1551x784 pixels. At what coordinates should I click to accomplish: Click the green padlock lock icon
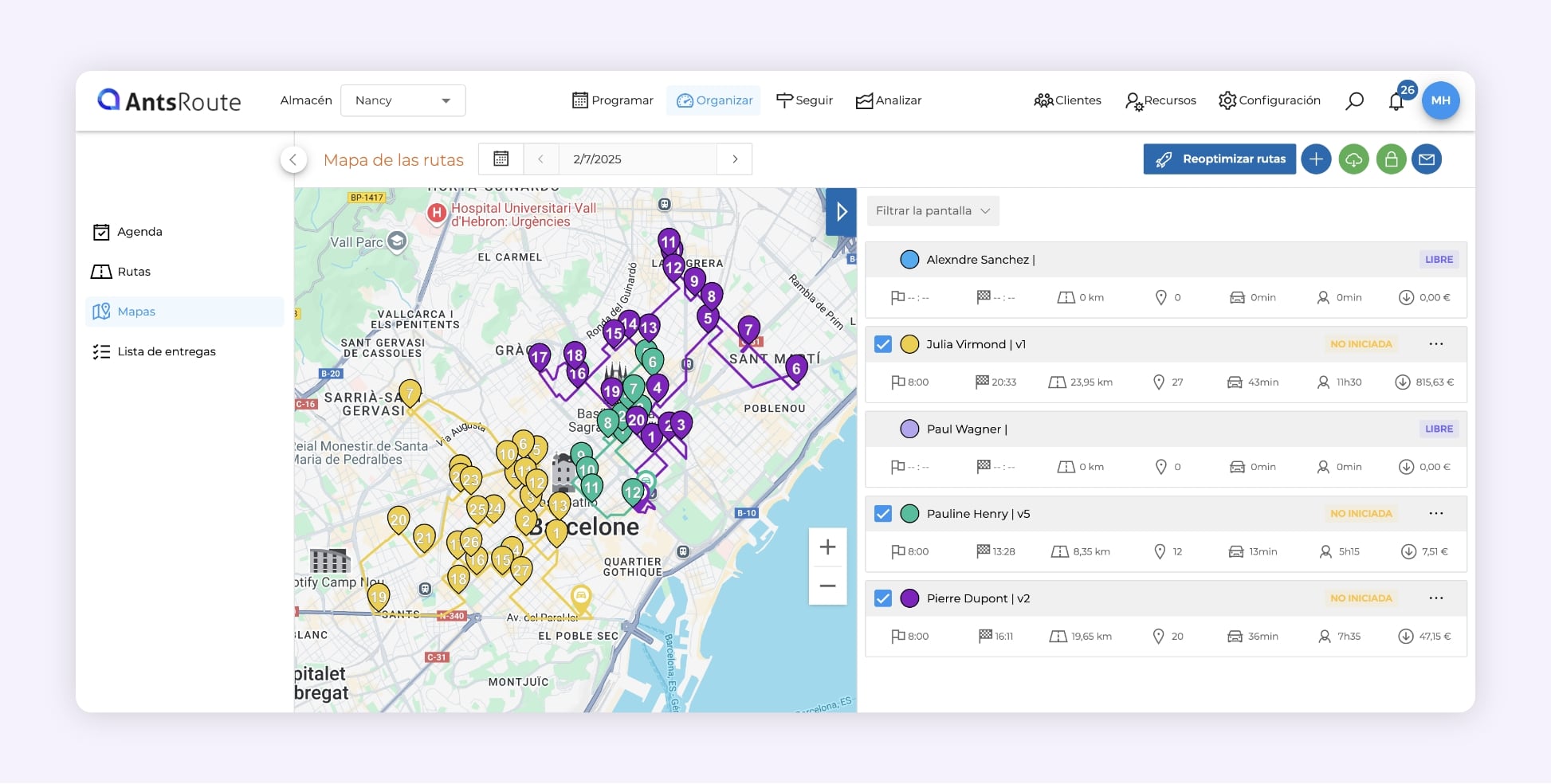click(1391, 159)
